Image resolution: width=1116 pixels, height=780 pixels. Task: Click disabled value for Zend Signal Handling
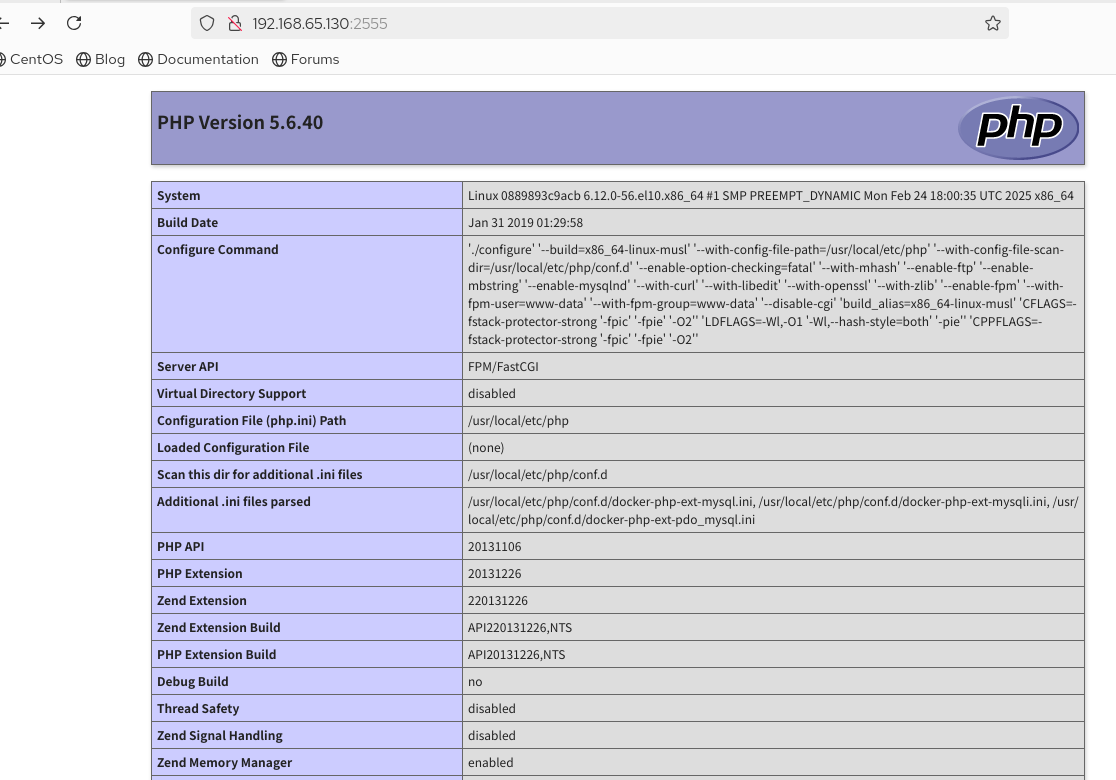pos(492,736)
